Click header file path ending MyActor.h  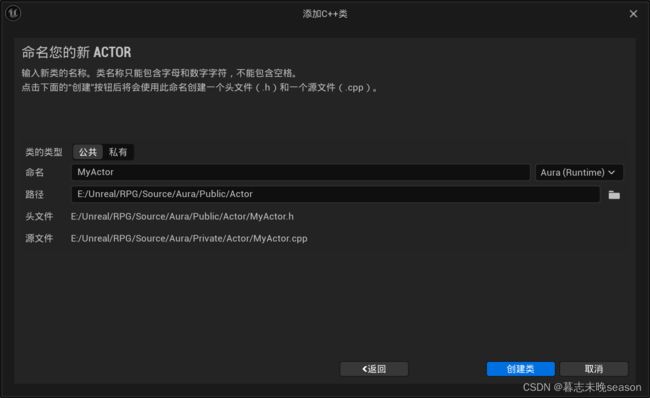pyautogui.click(x=182, y=216)
